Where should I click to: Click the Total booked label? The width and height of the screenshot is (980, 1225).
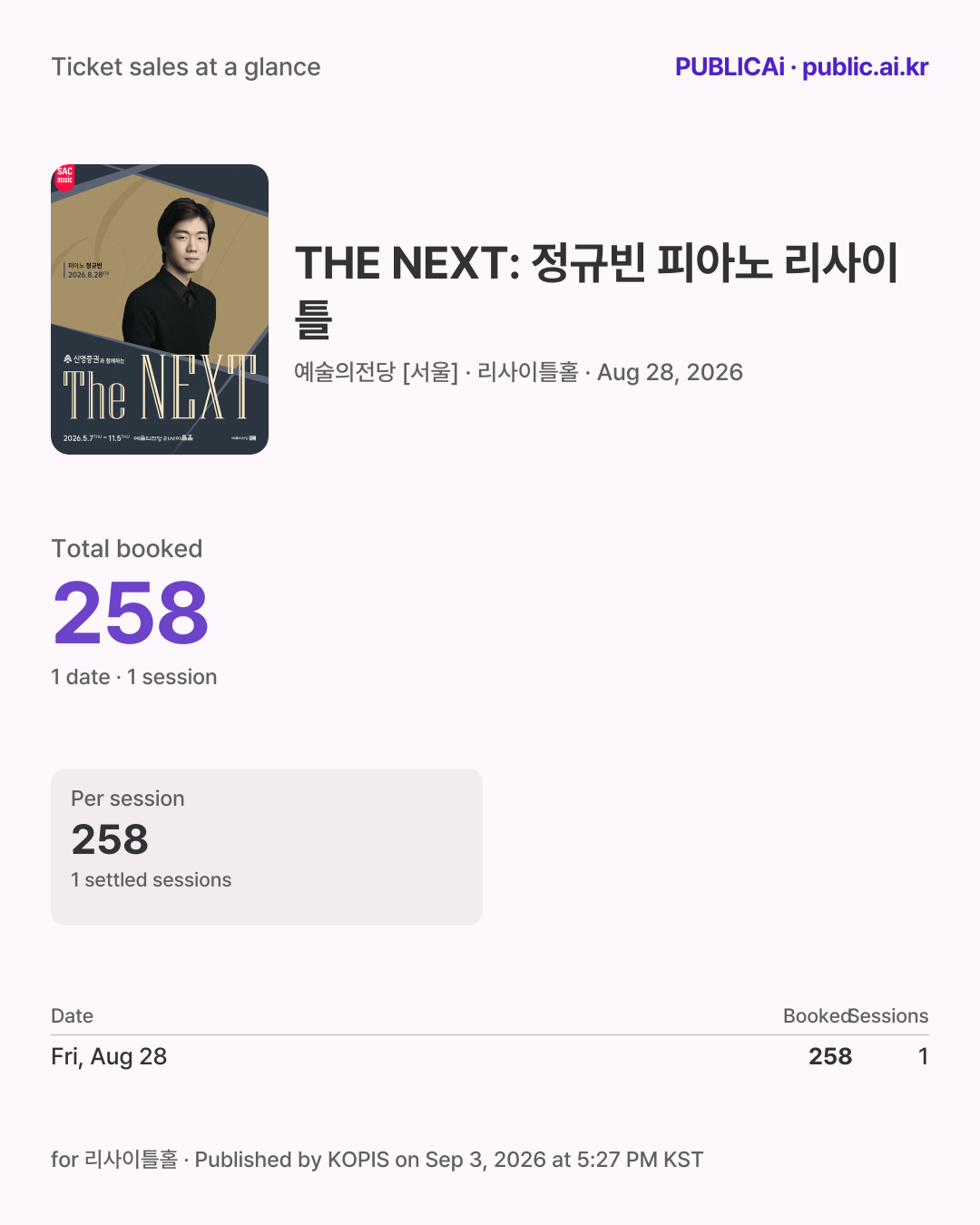pyautogui.click(x=127, y=549)
